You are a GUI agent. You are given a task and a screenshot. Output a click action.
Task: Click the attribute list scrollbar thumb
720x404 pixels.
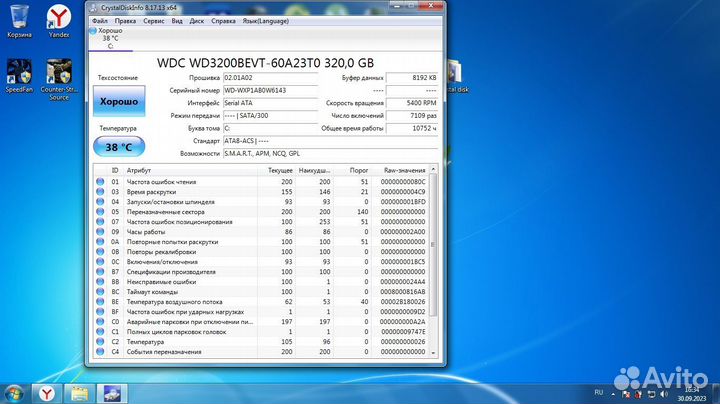(x=433, y=245)
